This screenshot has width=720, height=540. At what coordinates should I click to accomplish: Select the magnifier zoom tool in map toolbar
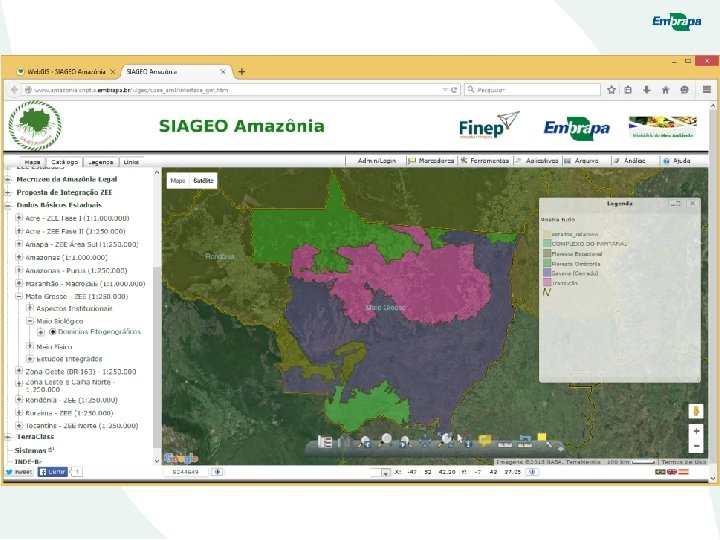click(385, 439)
